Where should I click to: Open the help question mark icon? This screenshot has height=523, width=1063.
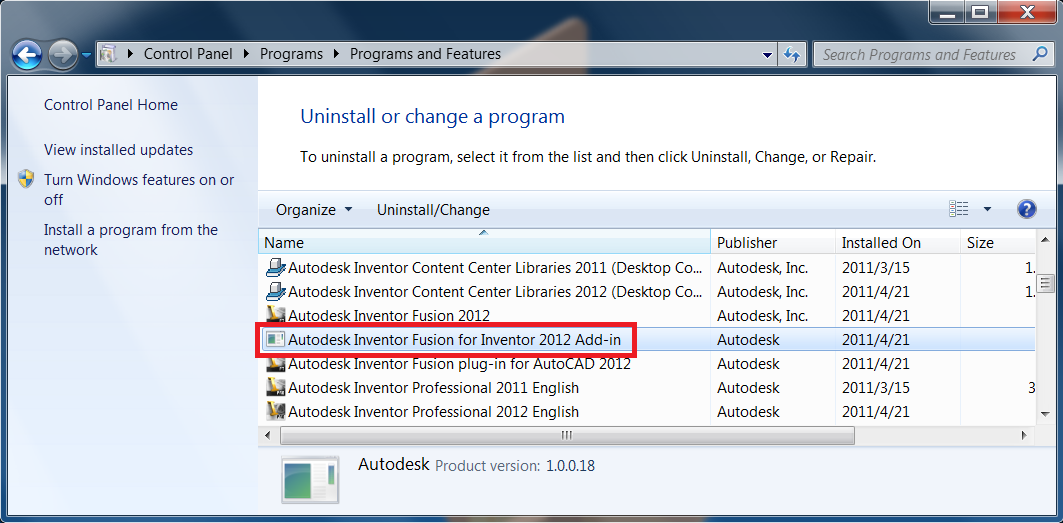tap(1026, 210)
